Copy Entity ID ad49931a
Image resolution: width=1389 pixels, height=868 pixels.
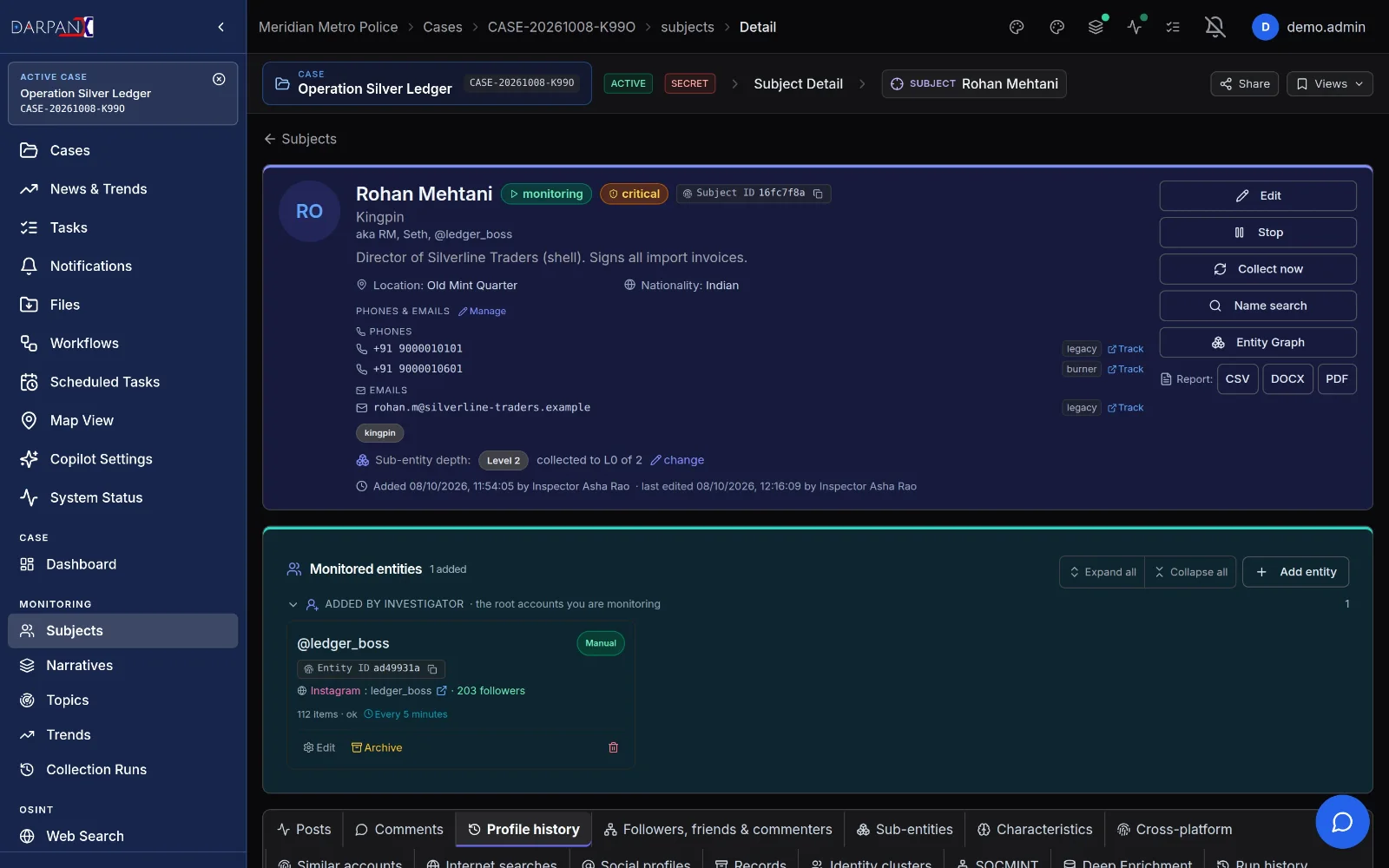(432, 669)
